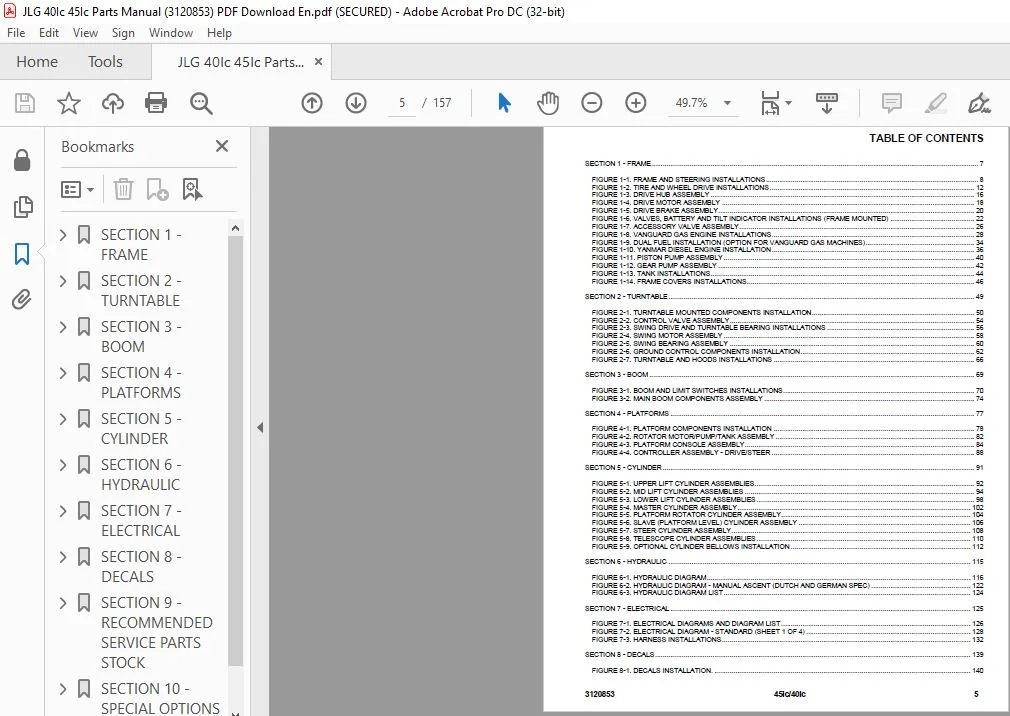Screen dimensions: 1010x716
Task: Open the scrolling mode read tool
Action: pos(826,103)
